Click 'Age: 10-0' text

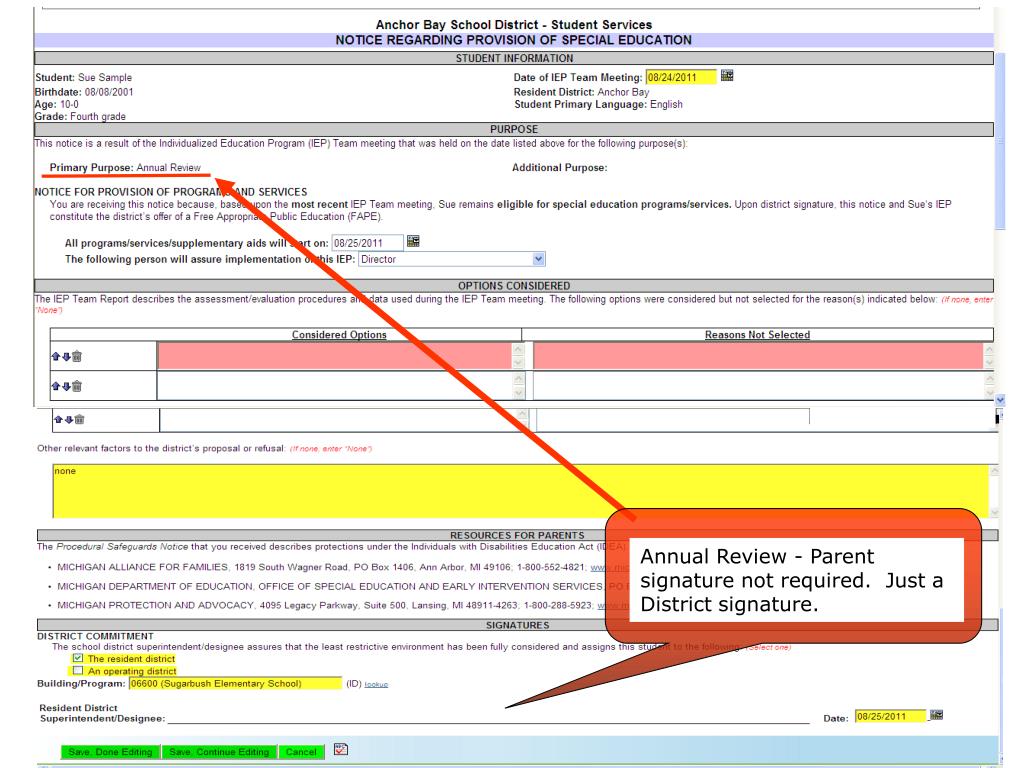pyautogui.click(x=57, y=104)
